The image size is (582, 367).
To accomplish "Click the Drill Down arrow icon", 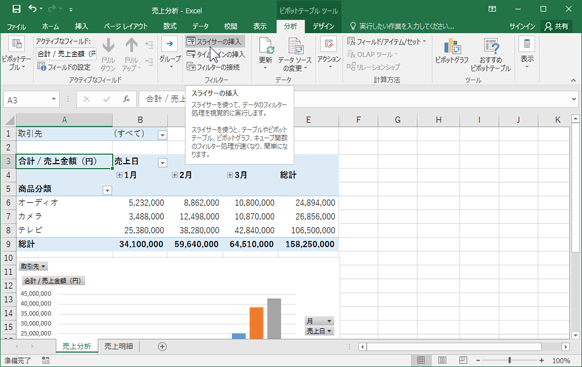I will (x=108, y=46).
